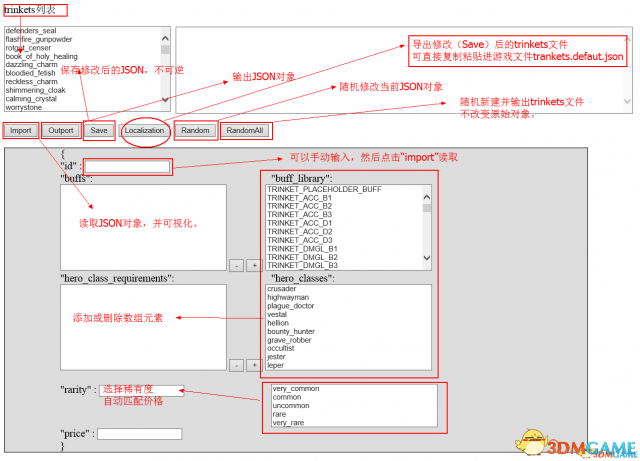
Task: Select TRINKET_ACC_B2 buff
Action: [x=300, y=206]
